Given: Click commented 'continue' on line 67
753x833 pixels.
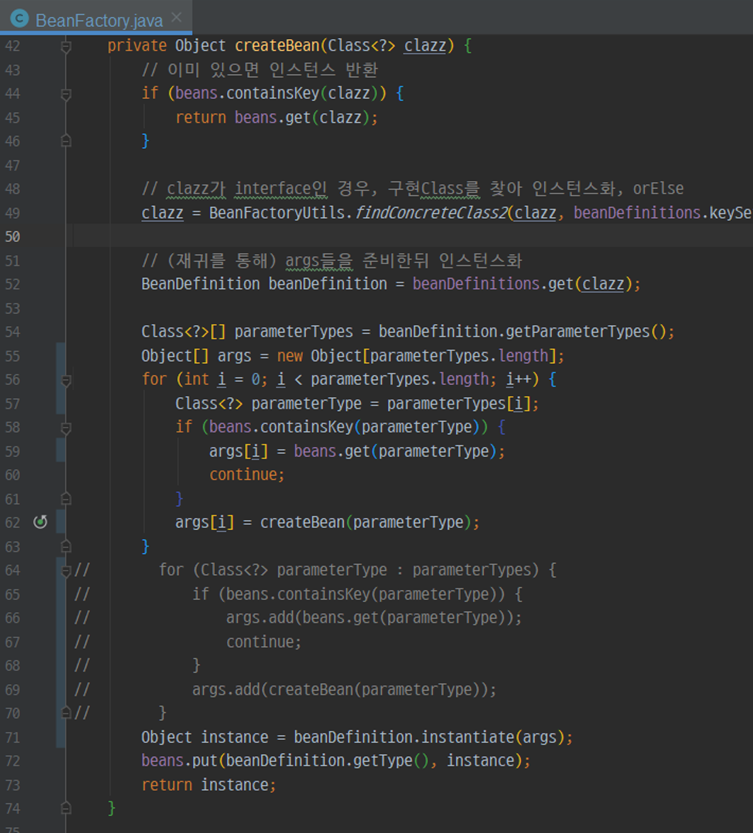Looking at the screenshot, I should pos(260,642).
